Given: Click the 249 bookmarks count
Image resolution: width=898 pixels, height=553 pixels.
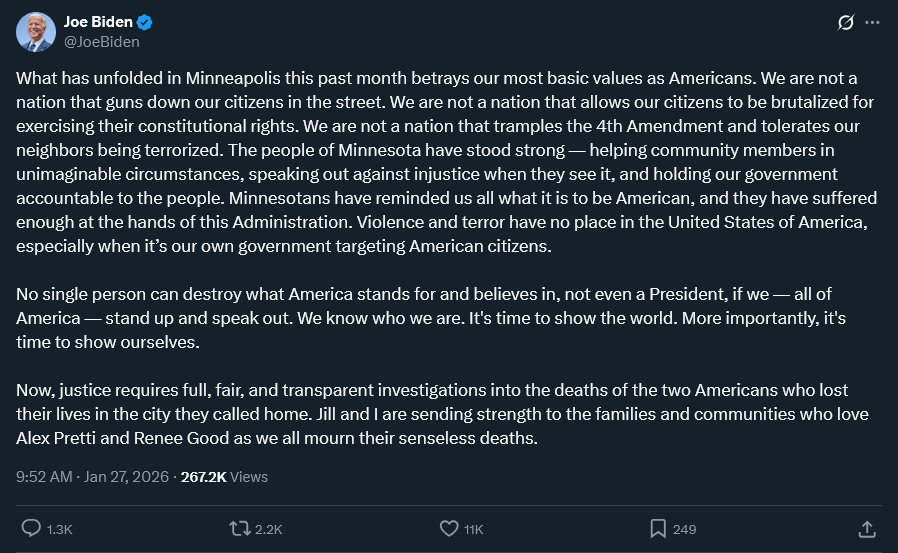Looking at the screenshot, I should click(x=684, y=529).
